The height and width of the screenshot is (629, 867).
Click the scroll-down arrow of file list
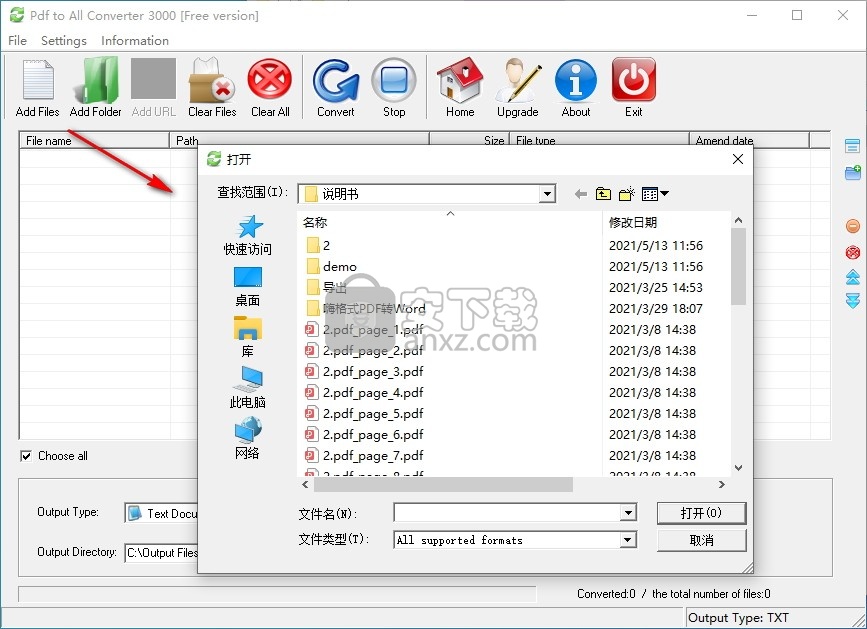point(738,468)
